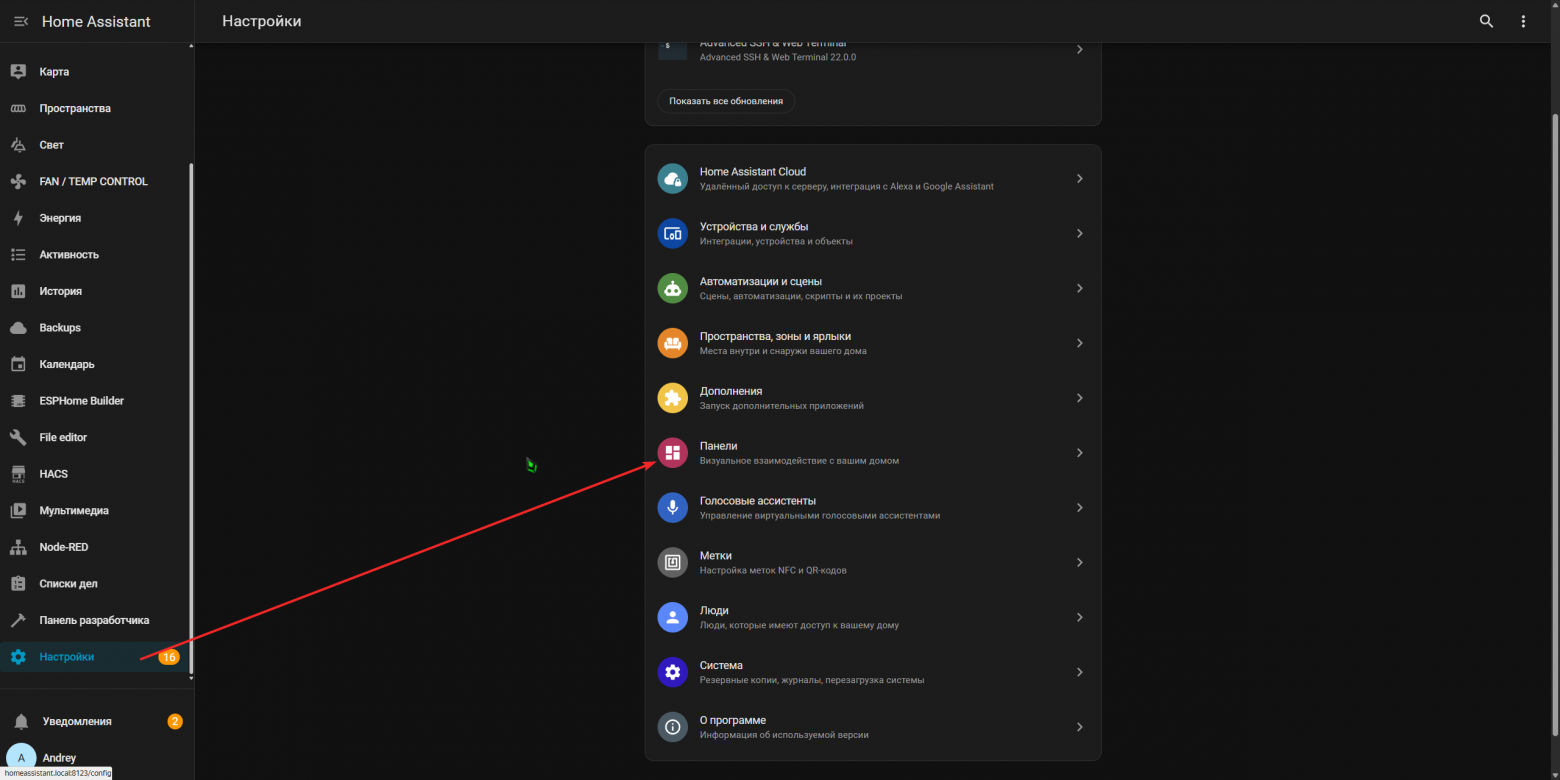This screenshot has width=1560, height=780.
Task: Click the Энергия lightning bolt icon
Action: 18,218
